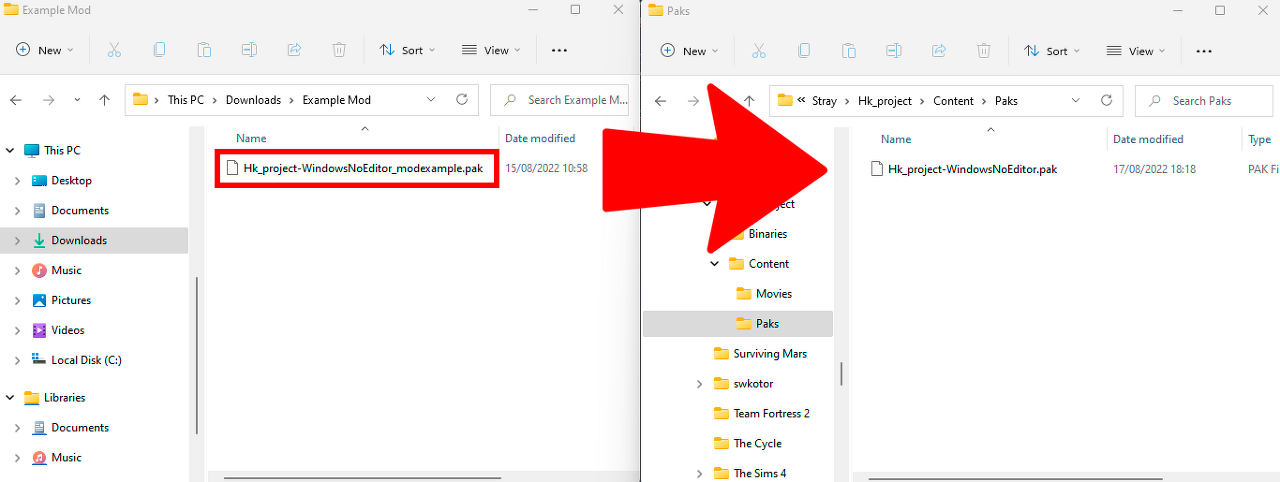Expand The Sims 4 folder node
Image resolution: width=1280 pixels, height=482 pixels.
tap(699, 474)
